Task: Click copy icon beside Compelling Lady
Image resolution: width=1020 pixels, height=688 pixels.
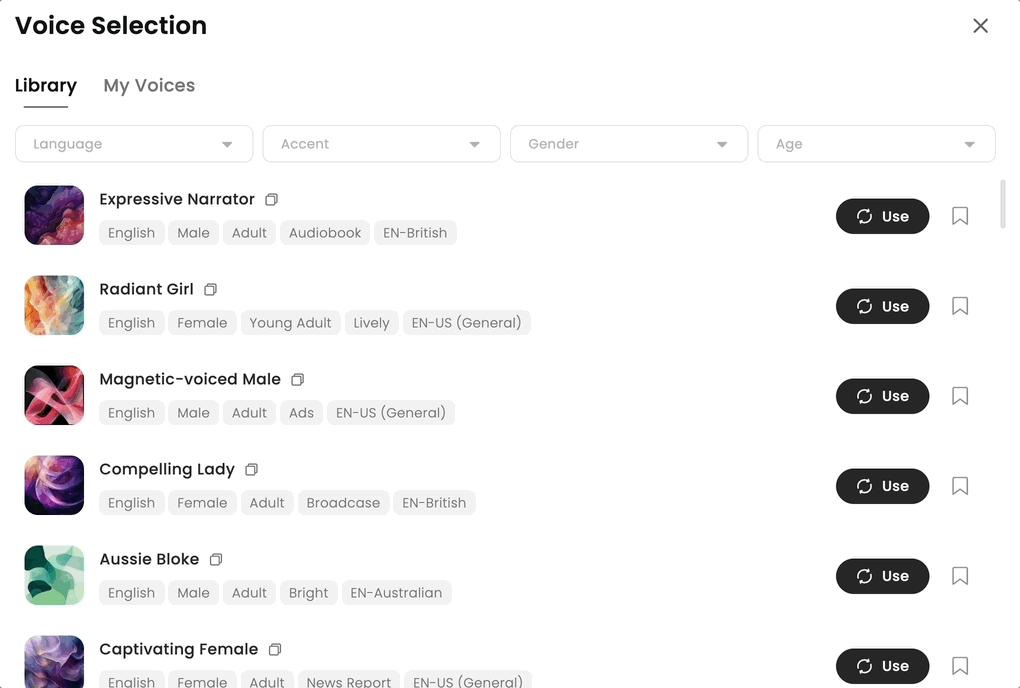Action: (x=252, y=470)
